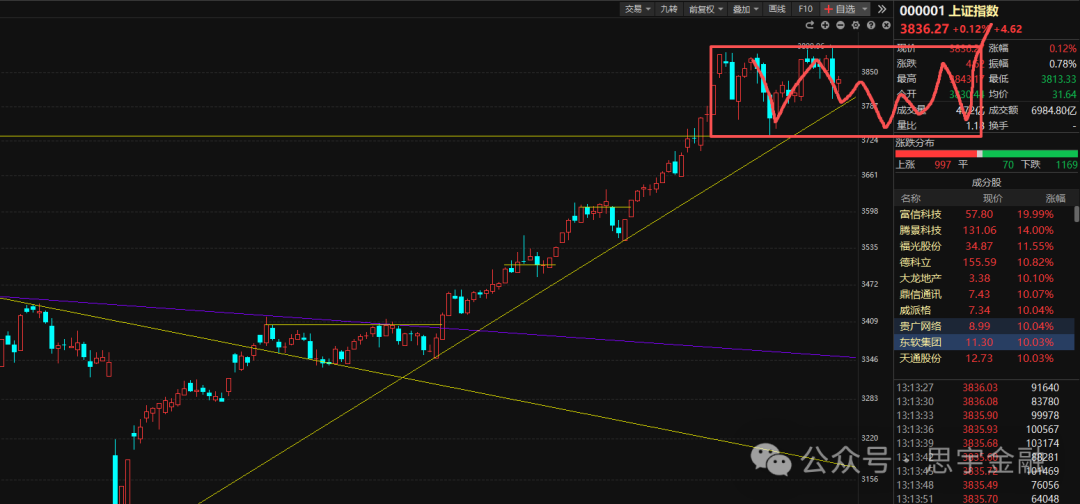
Task: Click the 最低 3813.33 value
Action: point(1058,79)
